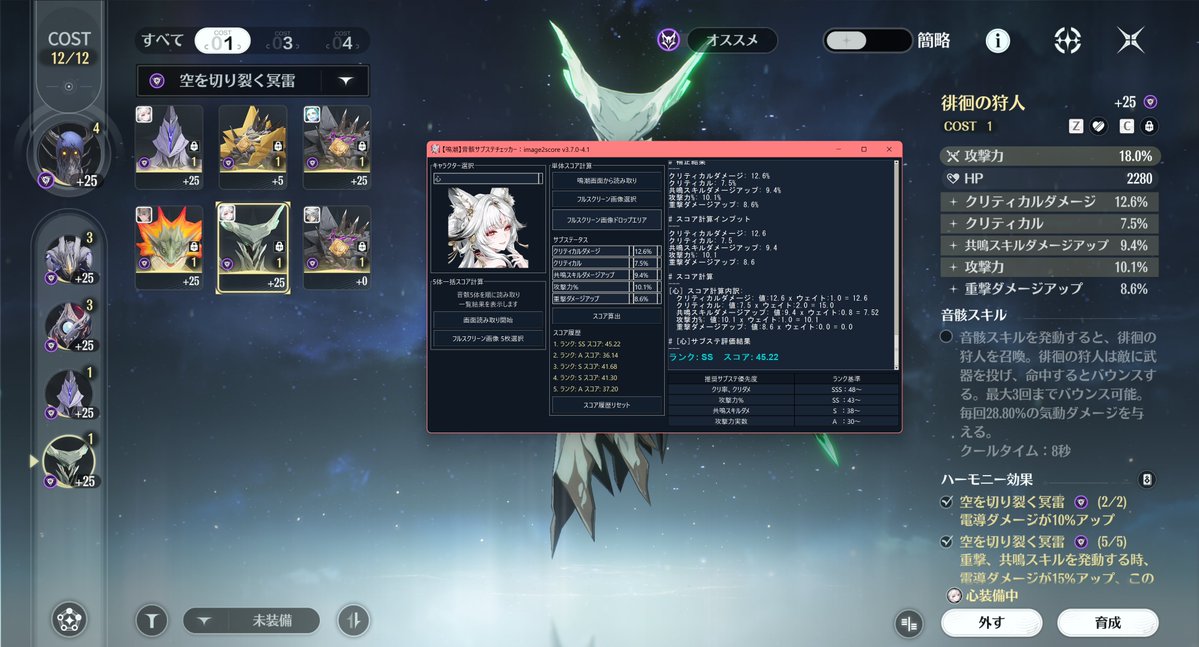1199x647 pixels.
Task: Open the 共鳴スキルダメージアップ substat combo box
Action: [591, 275]
